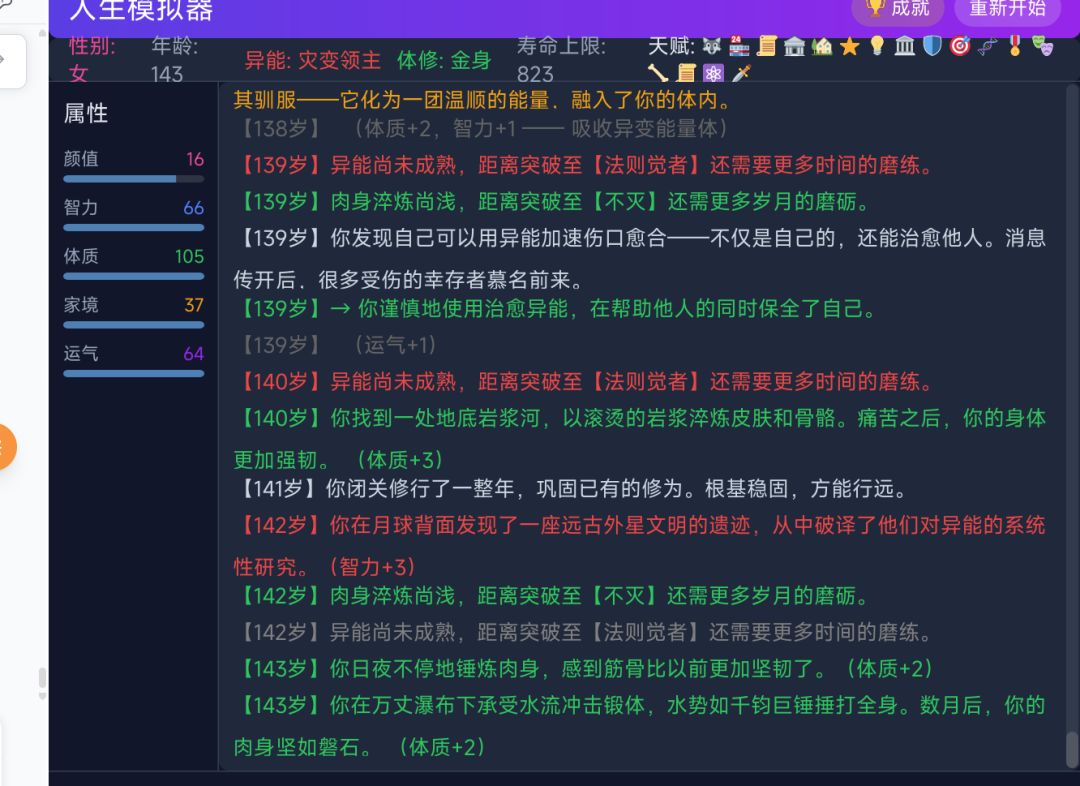Click the 【142岁】月球背面远古外星文明 log entry
Screen dimensions: 1080x786
point(640,546)
